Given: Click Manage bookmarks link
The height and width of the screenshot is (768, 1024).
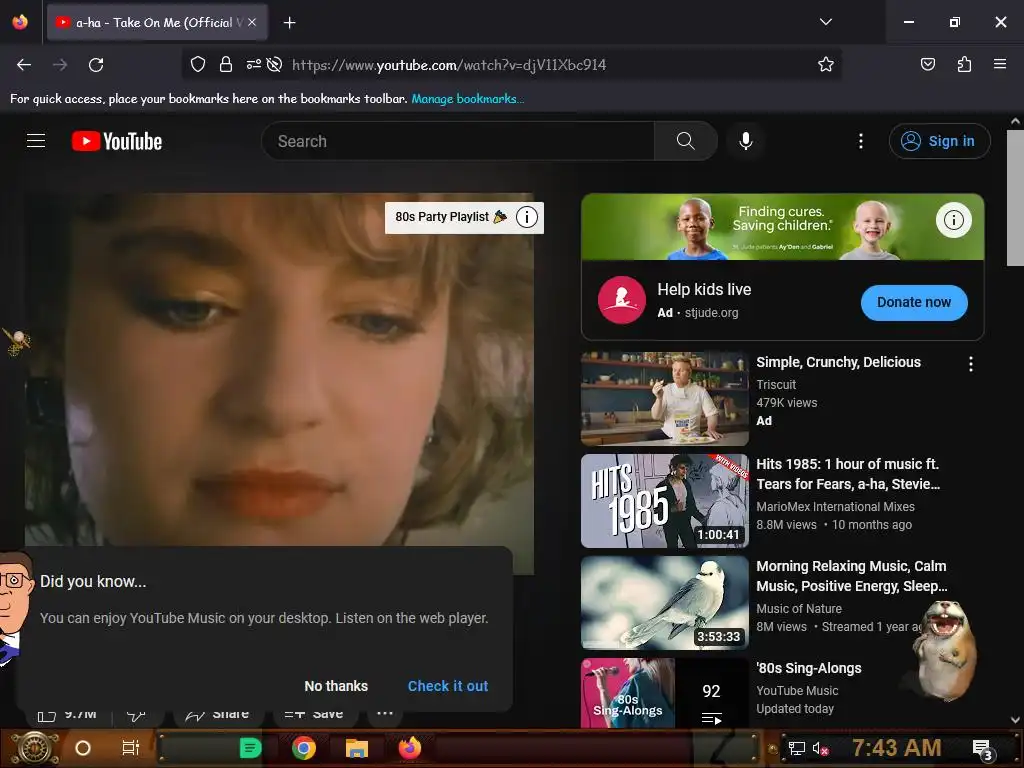Looking at the screenshot, I should pyautogui.click(x=468, y=99).
